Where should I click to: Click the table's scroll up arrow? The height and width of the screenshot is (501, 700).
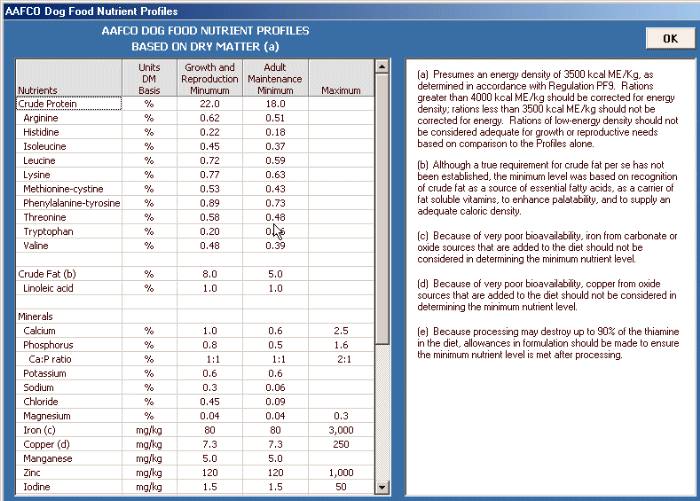point(382,67)
